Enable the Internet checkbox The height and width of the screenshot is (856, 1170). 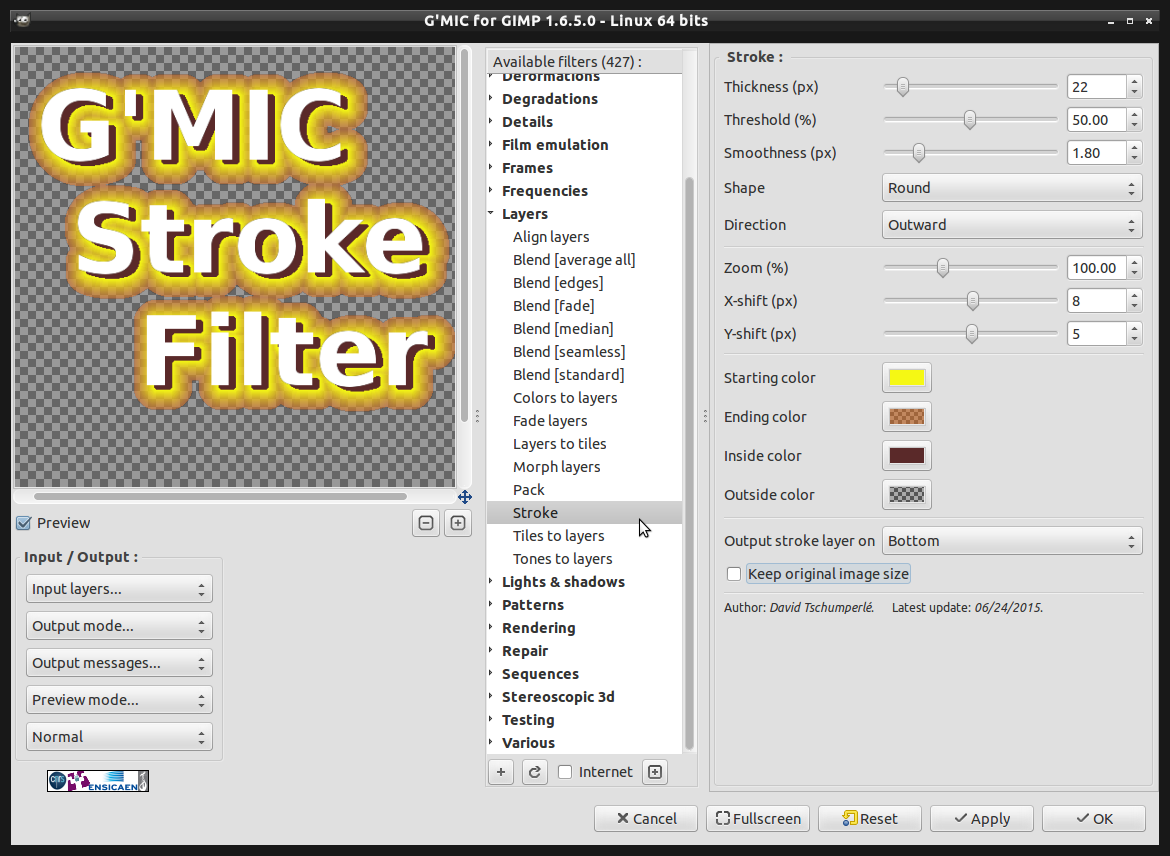566,772
